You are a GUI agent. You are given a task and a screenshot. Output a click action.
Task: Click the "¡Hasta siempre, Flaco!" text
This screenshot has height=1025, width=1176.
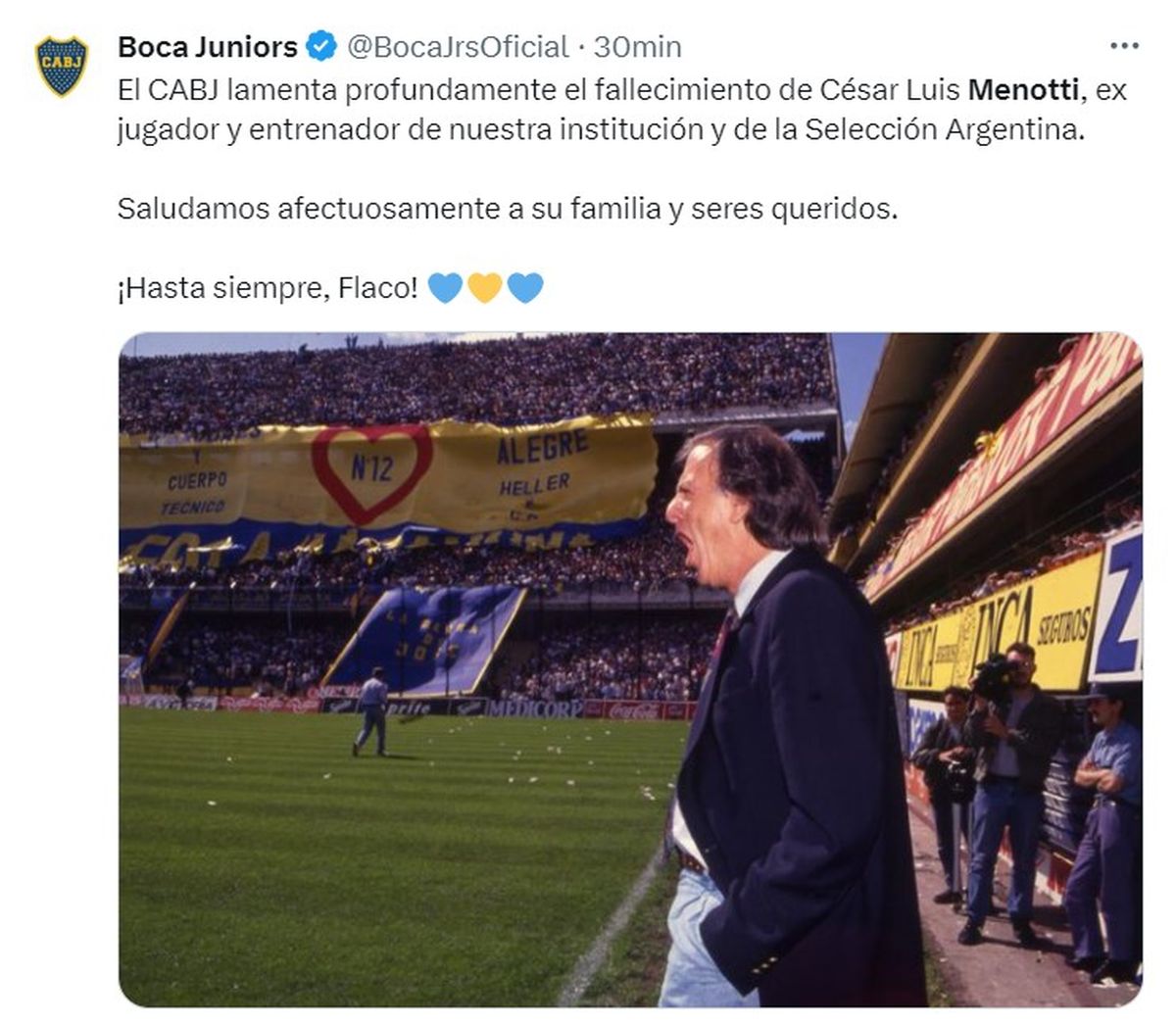coord(268,288)
